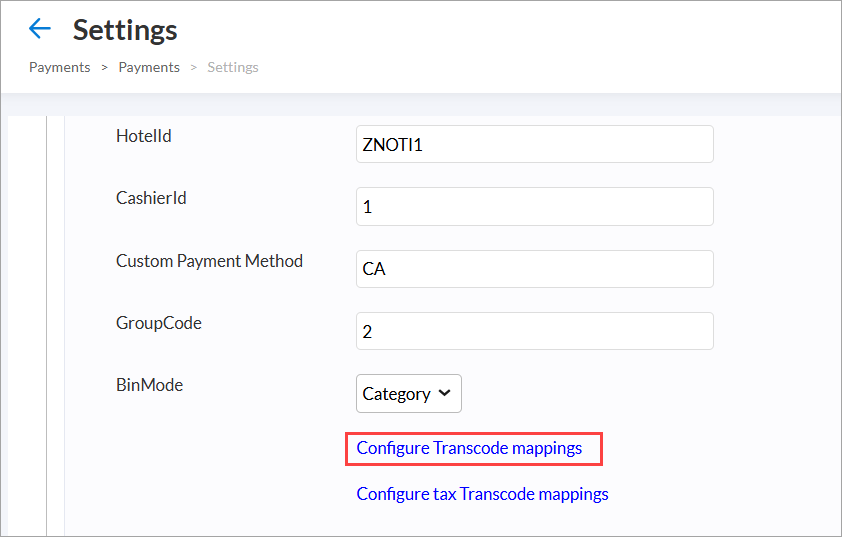The width and height of the screenshot is (842, 537).
Task: Click the GroupCode field label
Action: (x=158, y=323)
